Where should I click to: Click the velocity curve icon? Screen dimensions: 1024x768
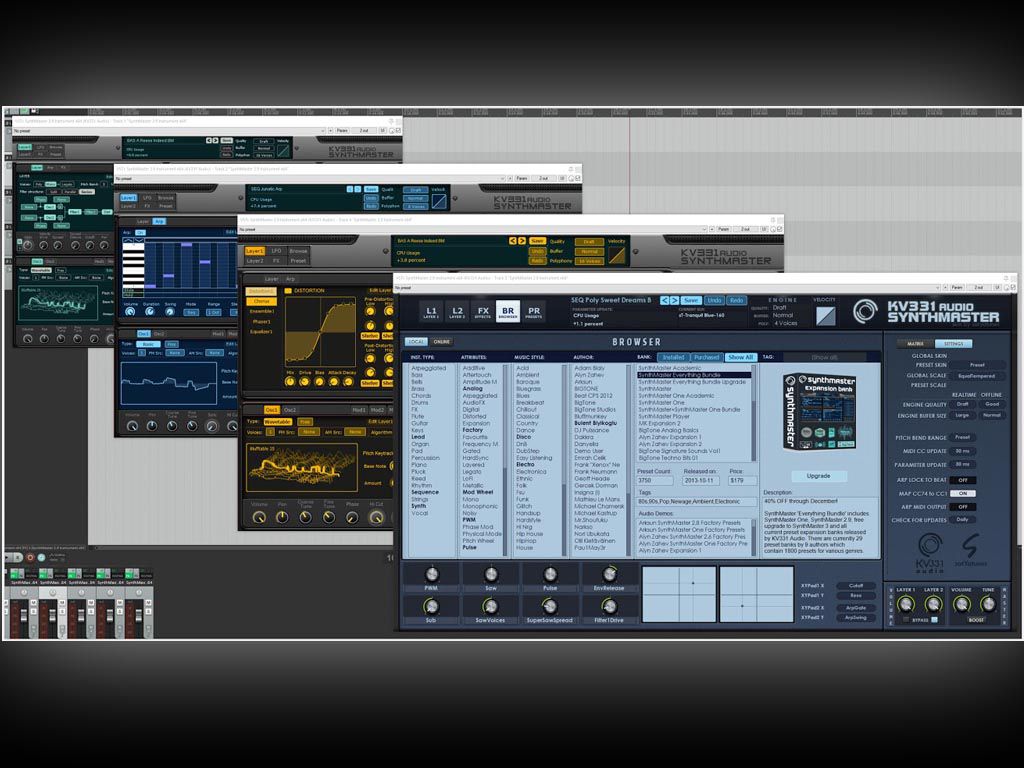(x=825, y=315)
